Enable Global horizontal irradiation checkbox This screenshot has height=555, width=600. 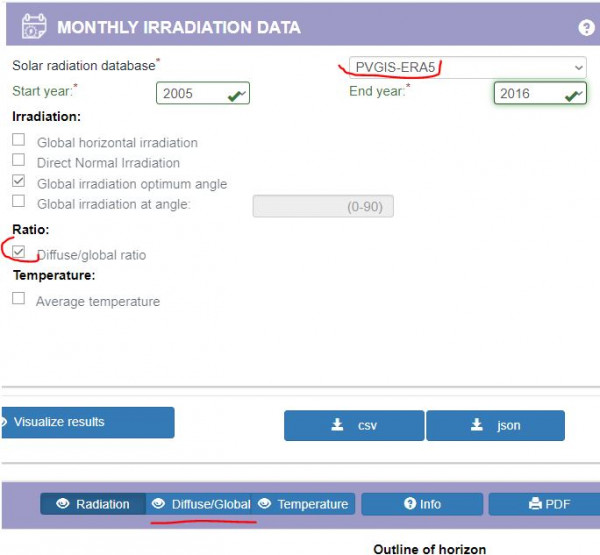[x=18, y=140]
